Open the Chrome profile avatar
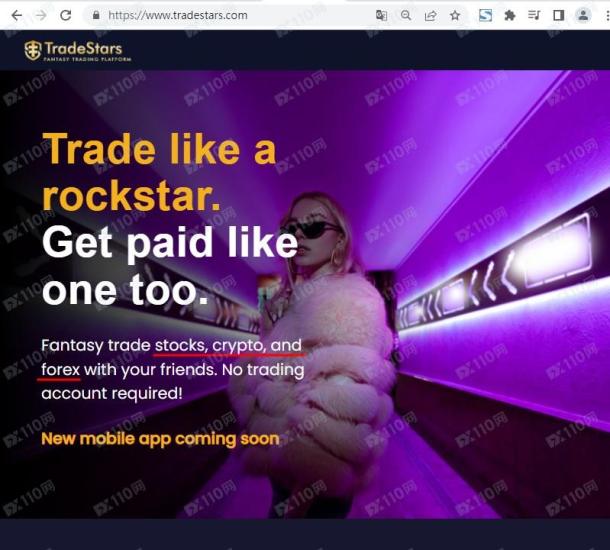The image size is (610, 550). [583, 16]
